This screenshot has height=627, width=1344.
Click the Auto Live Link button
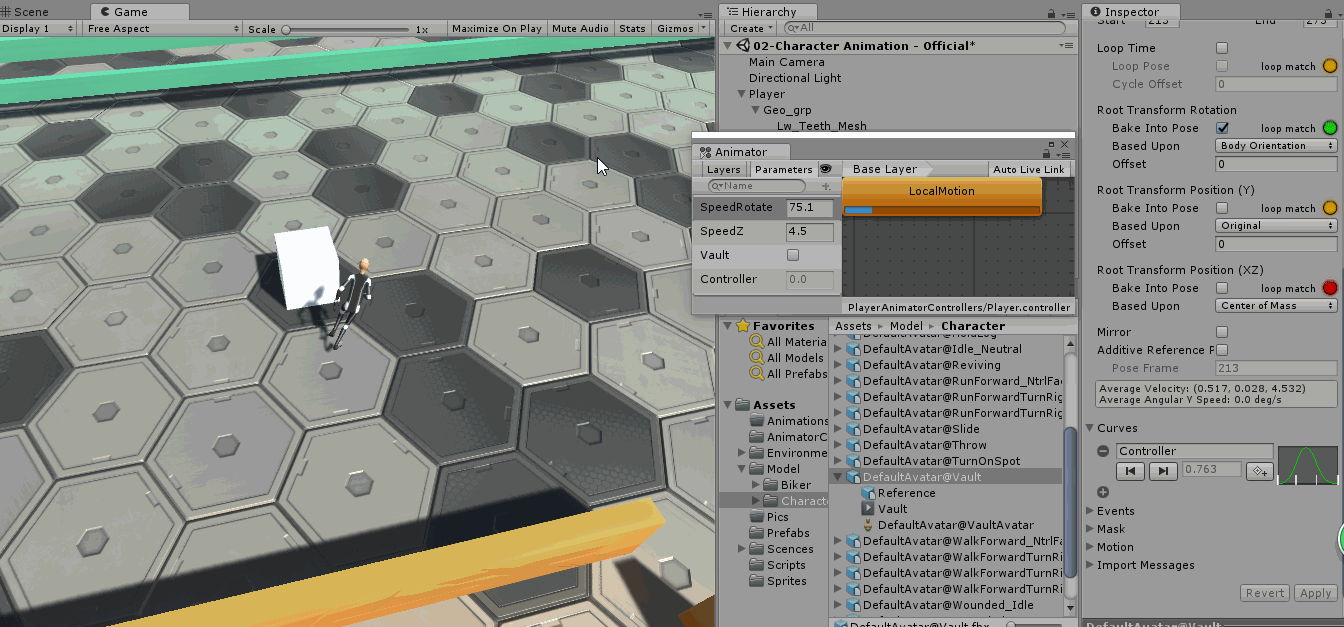(x=1029, y=169)
